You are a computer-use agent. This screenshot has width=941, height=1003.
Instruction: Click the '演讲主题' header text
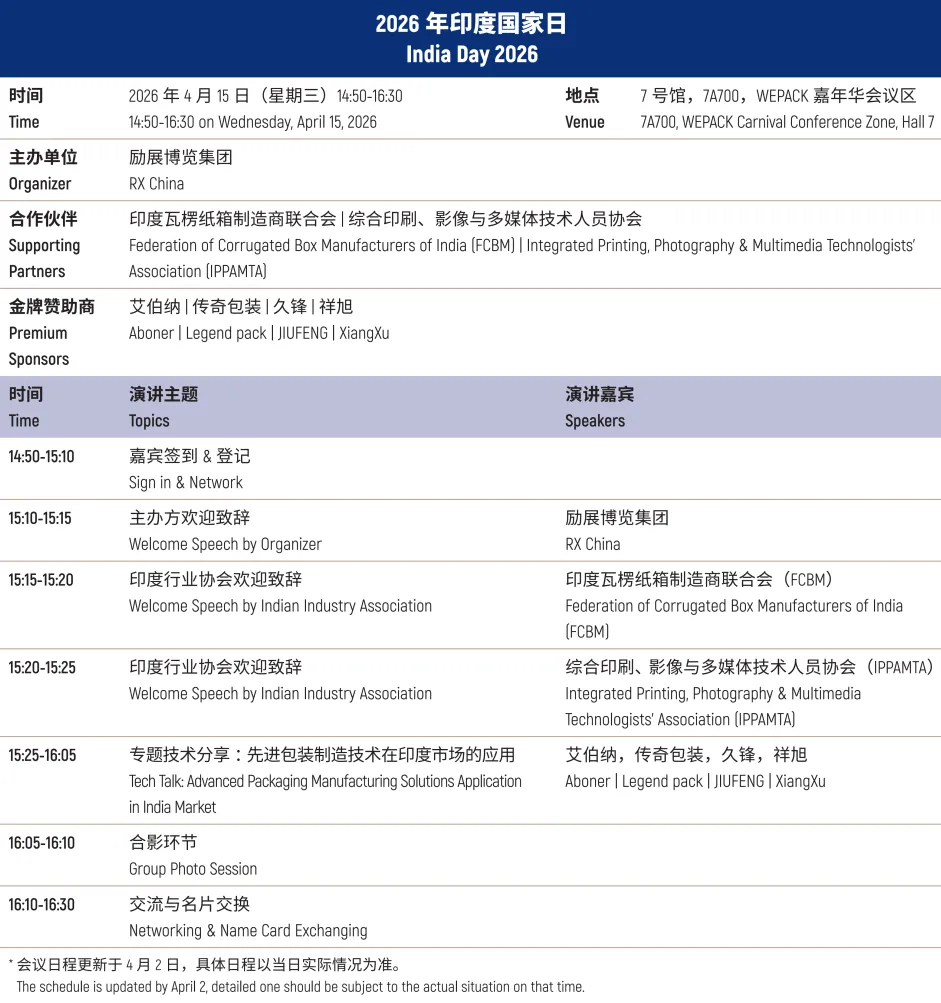click(x=164, y=394)
